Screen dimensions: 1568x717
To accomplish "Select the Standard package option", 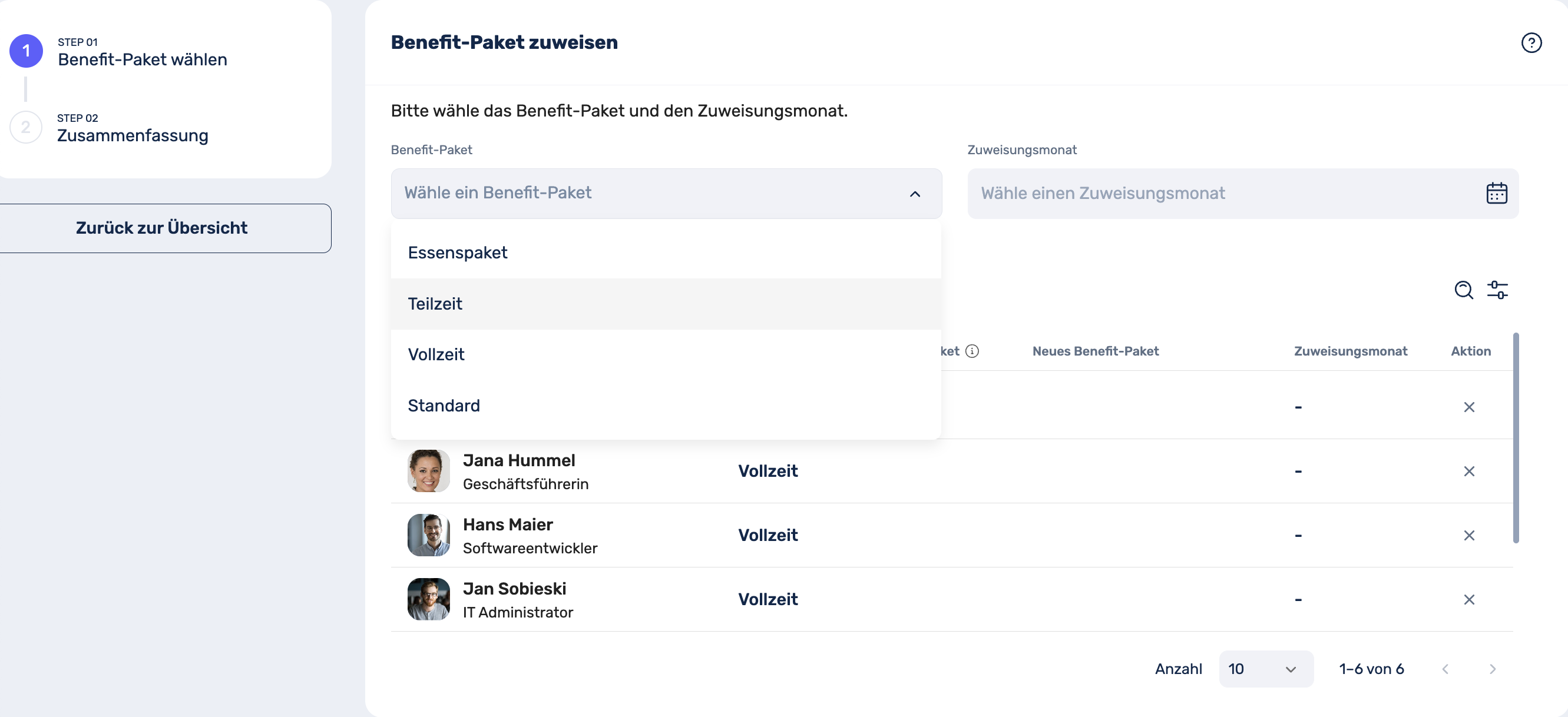I will (444, 406).
